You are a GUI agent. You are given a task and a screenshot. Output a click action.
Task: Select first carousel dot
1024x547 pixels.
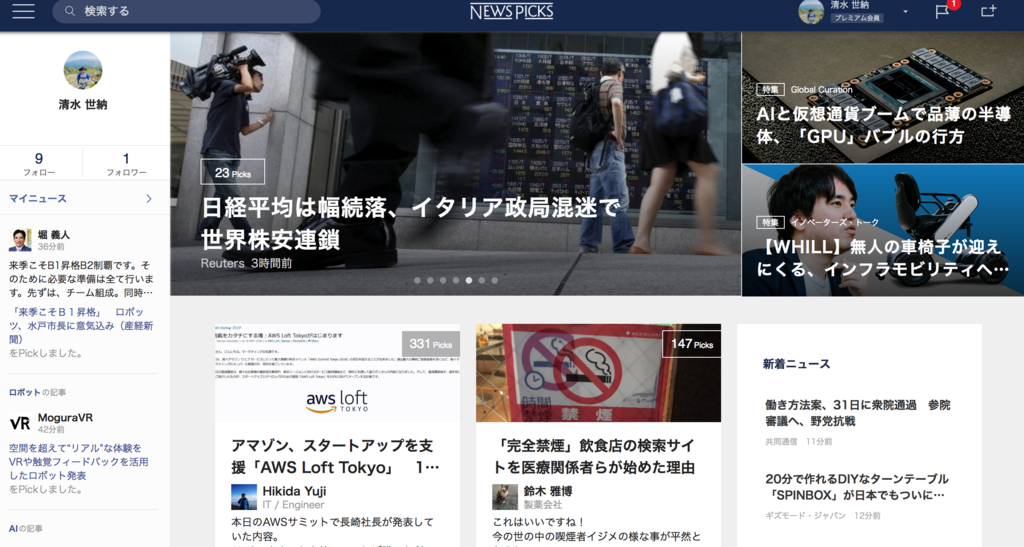[x=417, y=280]
